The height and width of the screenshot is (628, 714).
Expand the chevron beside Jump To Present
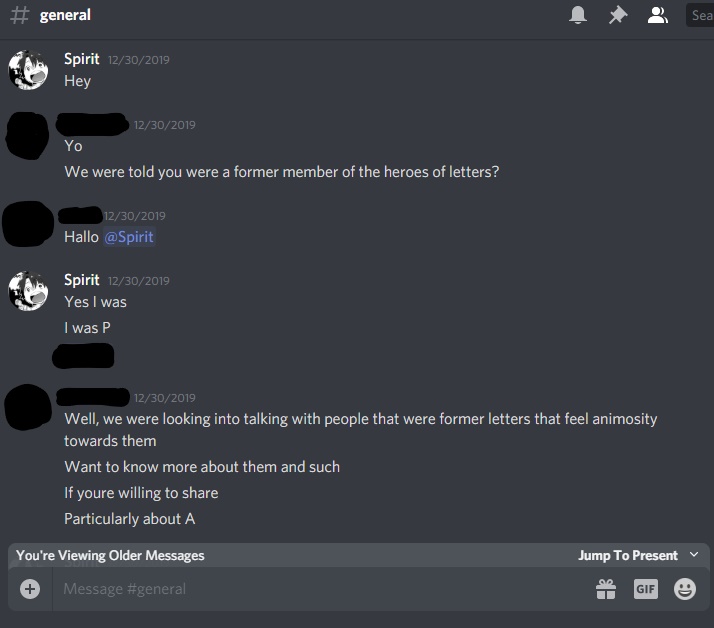coord(694,555)
